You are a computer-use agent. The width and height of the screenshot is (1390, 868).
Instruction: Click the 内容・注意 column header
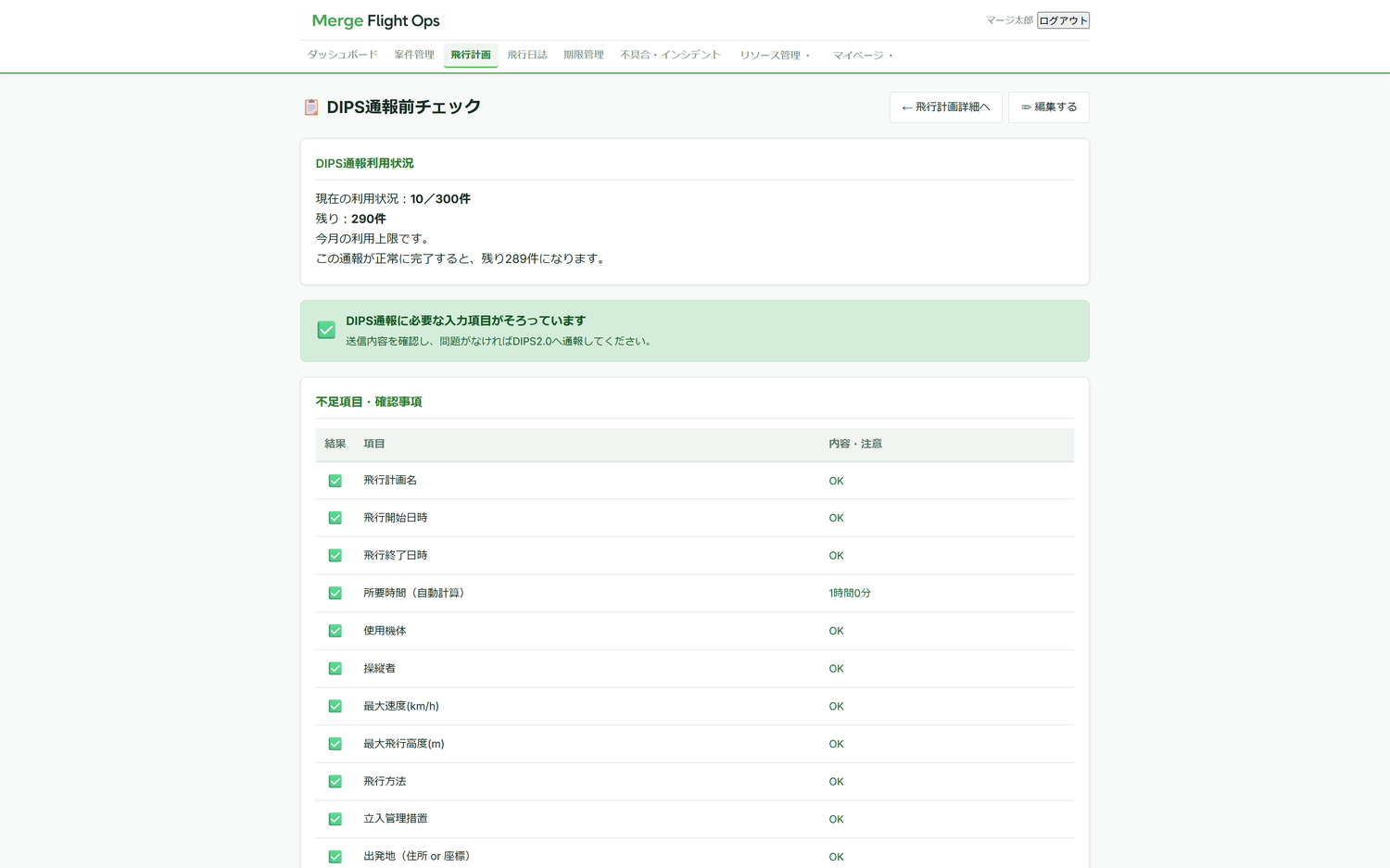[855, 444]
